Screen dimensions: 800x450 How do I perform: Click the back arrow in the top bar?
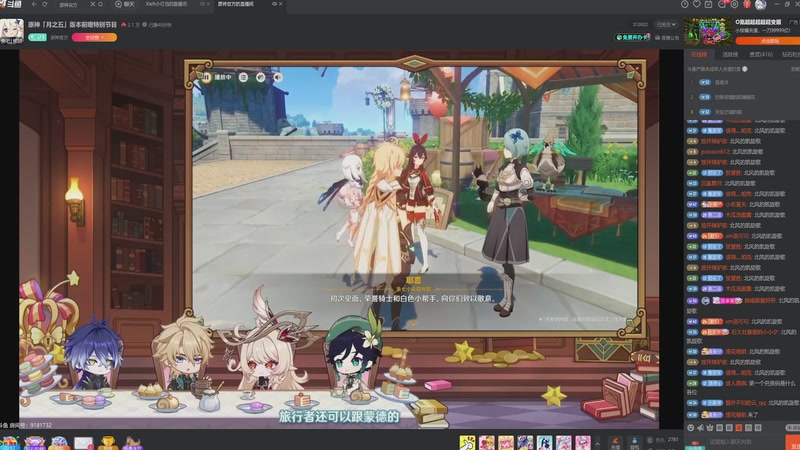34,4
